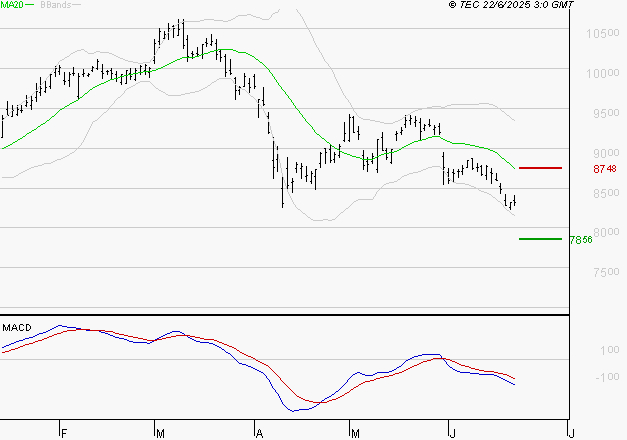This screenshot has width=627, height=440.
Task: Click the first J month marker (June)
Action: pyautogui.click(x=453, y=434)
